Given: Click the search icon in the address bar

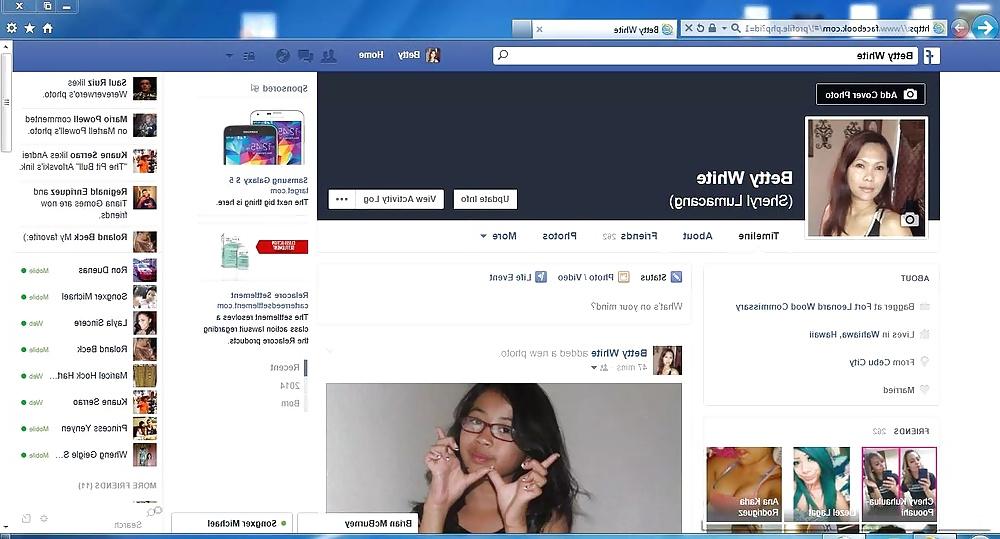Looking at the screenshot, I should 735,28.
